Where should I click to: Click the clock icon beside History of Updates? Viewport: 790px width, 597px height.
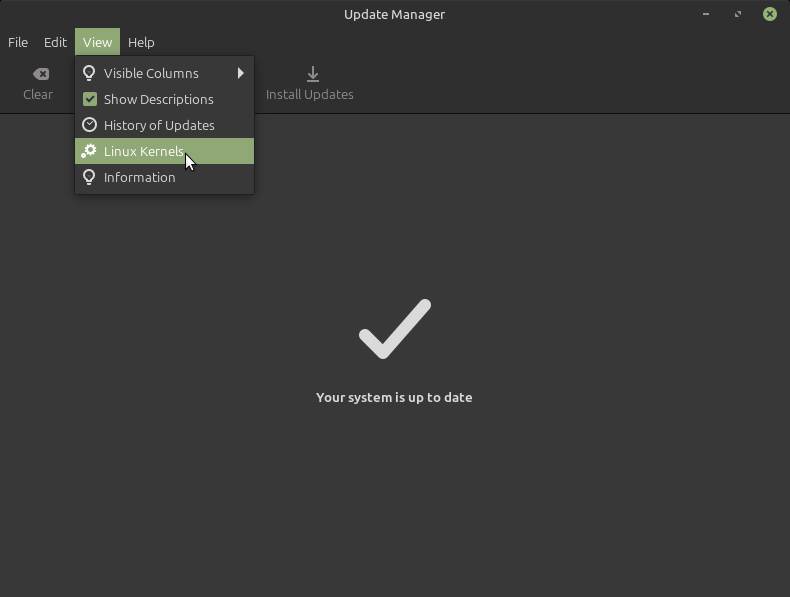point(89,125)
